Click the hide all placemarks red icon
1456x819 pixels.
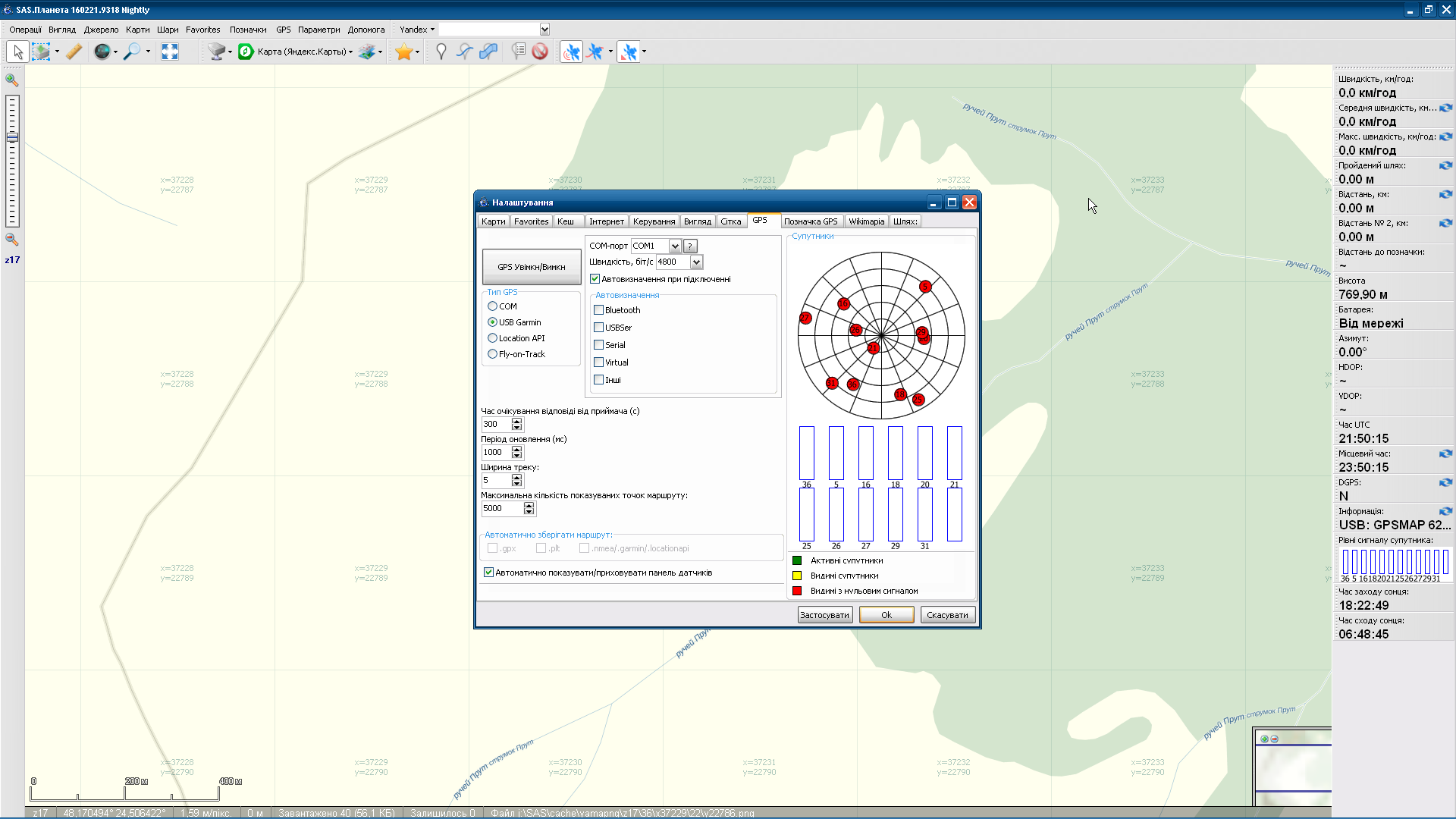(x=540, y=52)
